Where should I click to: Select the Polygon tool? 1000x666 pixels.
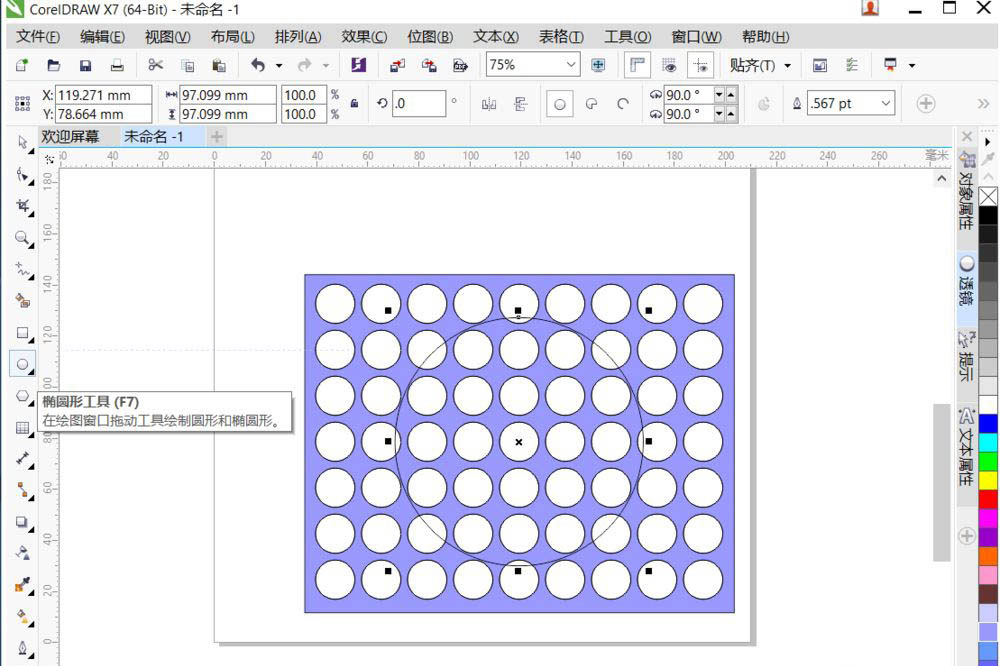(x=22, y=396)
